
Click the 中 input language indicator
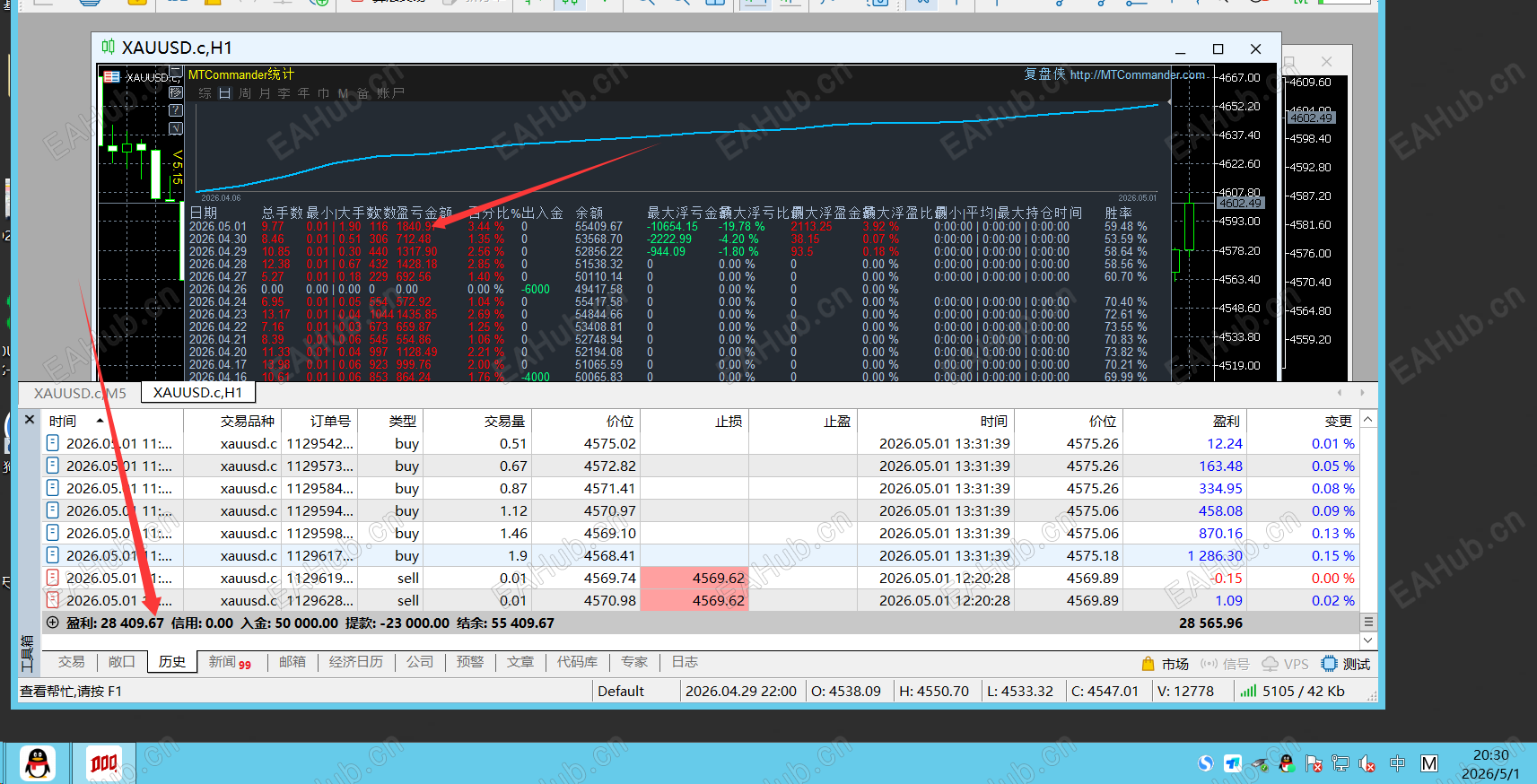tap(1397, 763)
